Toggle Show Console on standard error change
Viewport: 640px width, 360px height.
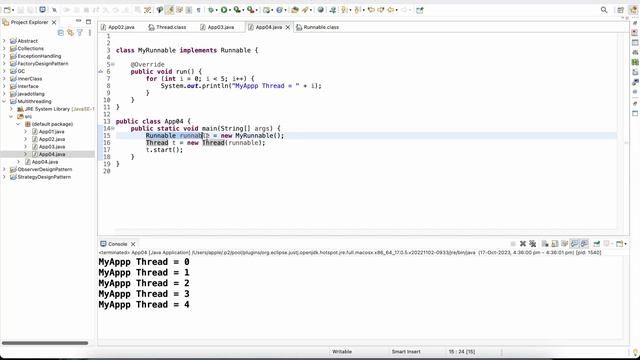pyautogui.click(x=584, y=244)
